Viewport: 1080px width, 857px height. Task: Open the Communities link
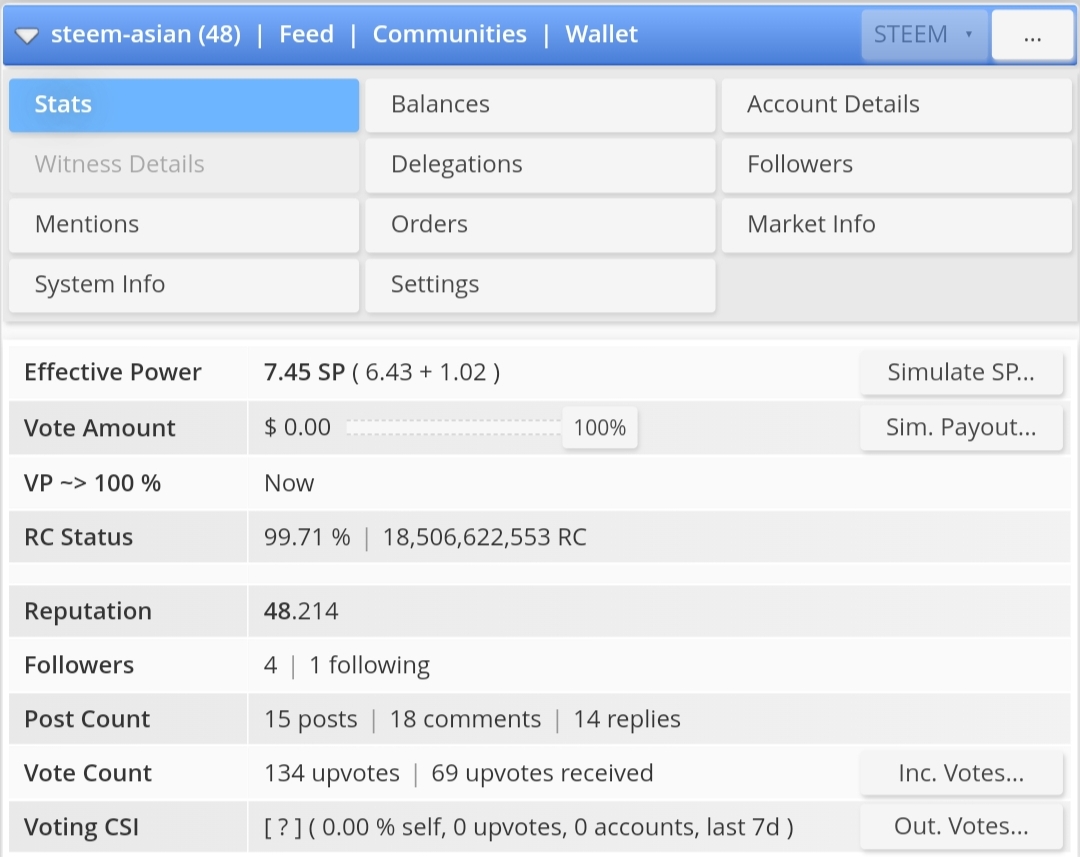tap(449, 34)
